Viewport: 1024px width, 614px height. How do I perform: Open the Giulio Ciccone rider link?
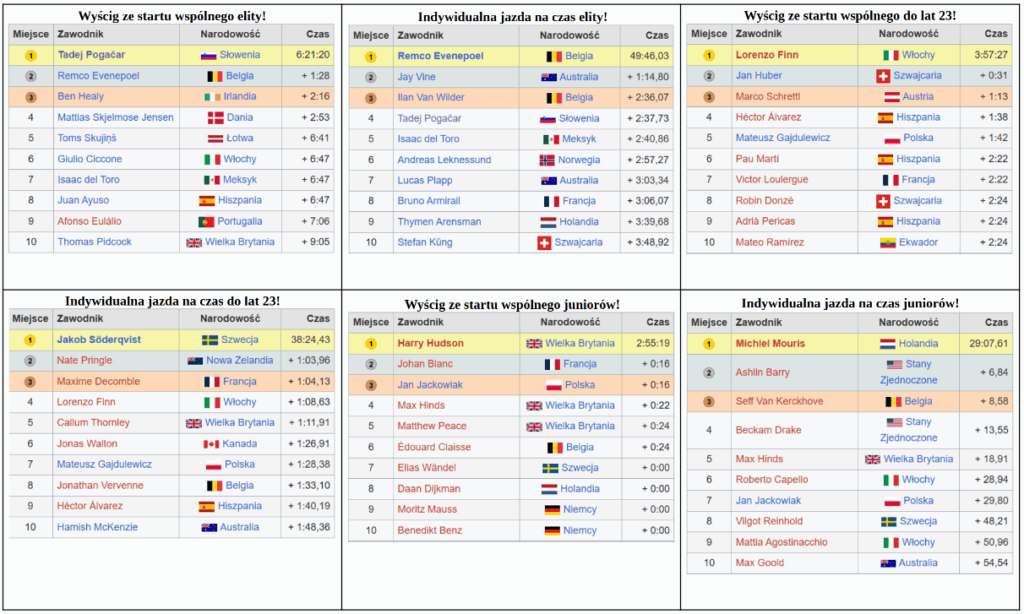coord(89,159)
